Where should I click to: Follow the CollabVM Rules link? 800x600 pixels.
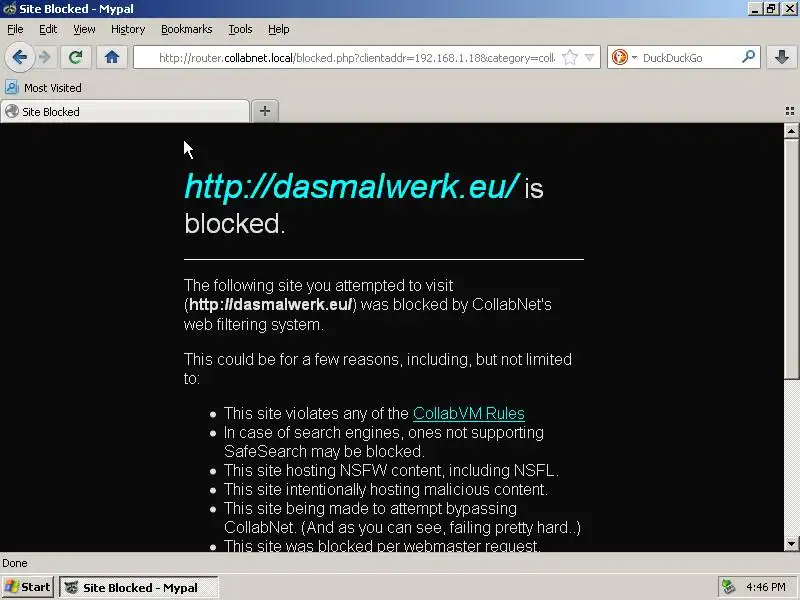pos(468,413)
